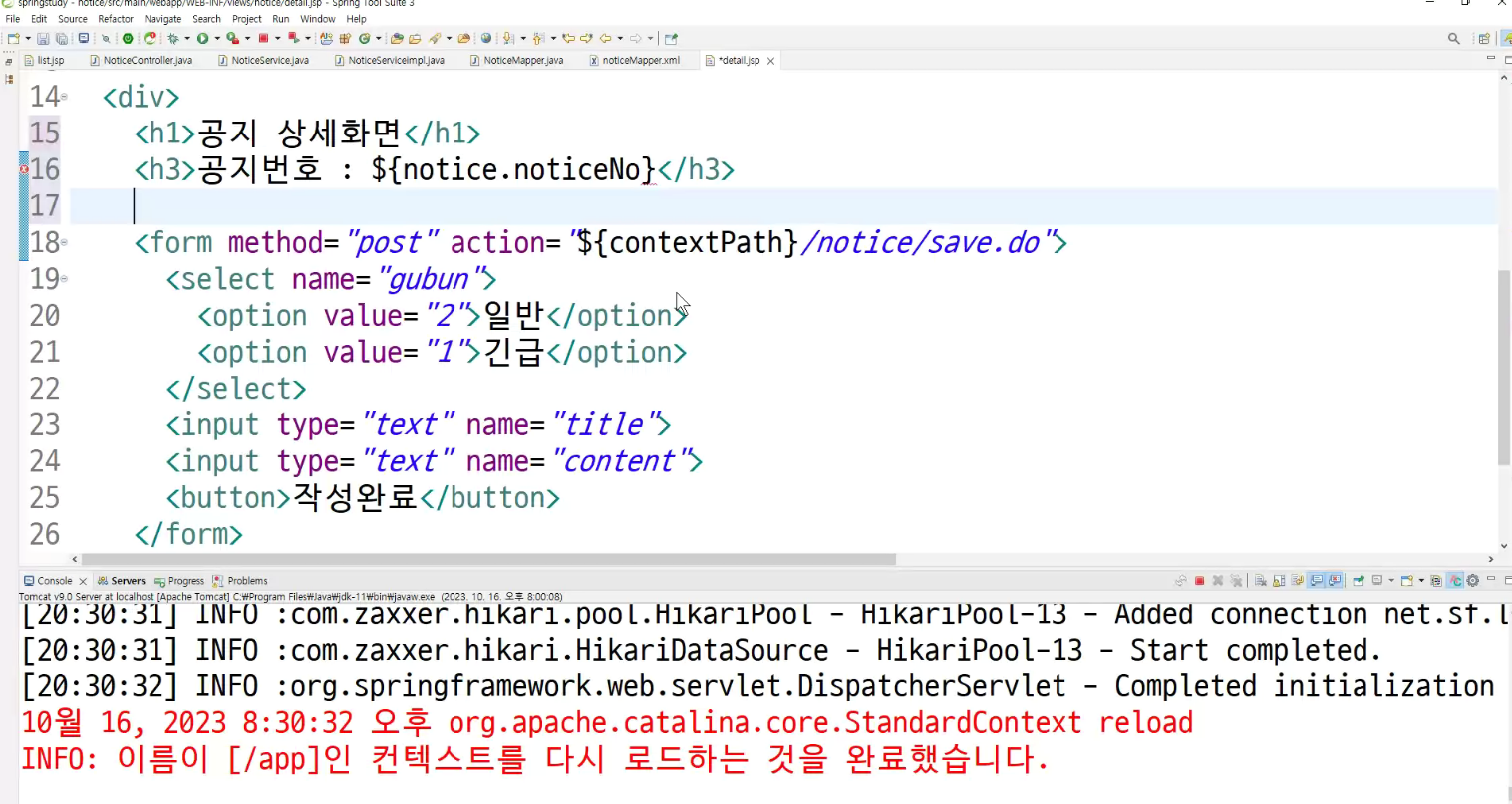
Task: Click Remove All Terminated Launches icon
Action: tap(1236, 581)
